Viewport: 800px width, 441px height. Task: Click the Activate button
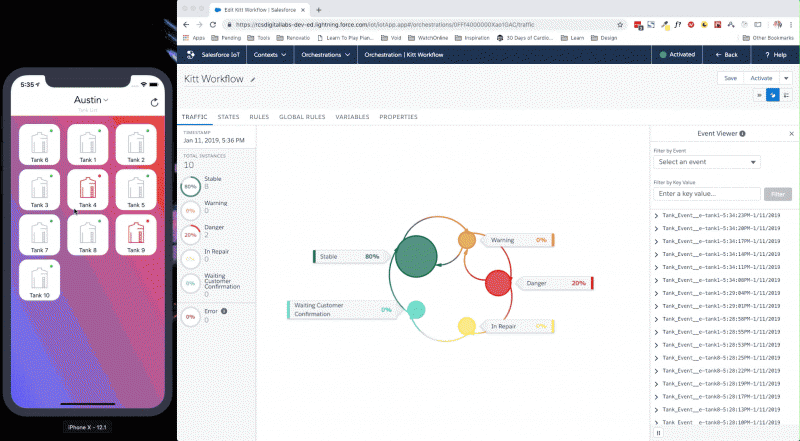click(x=761, y=78)
